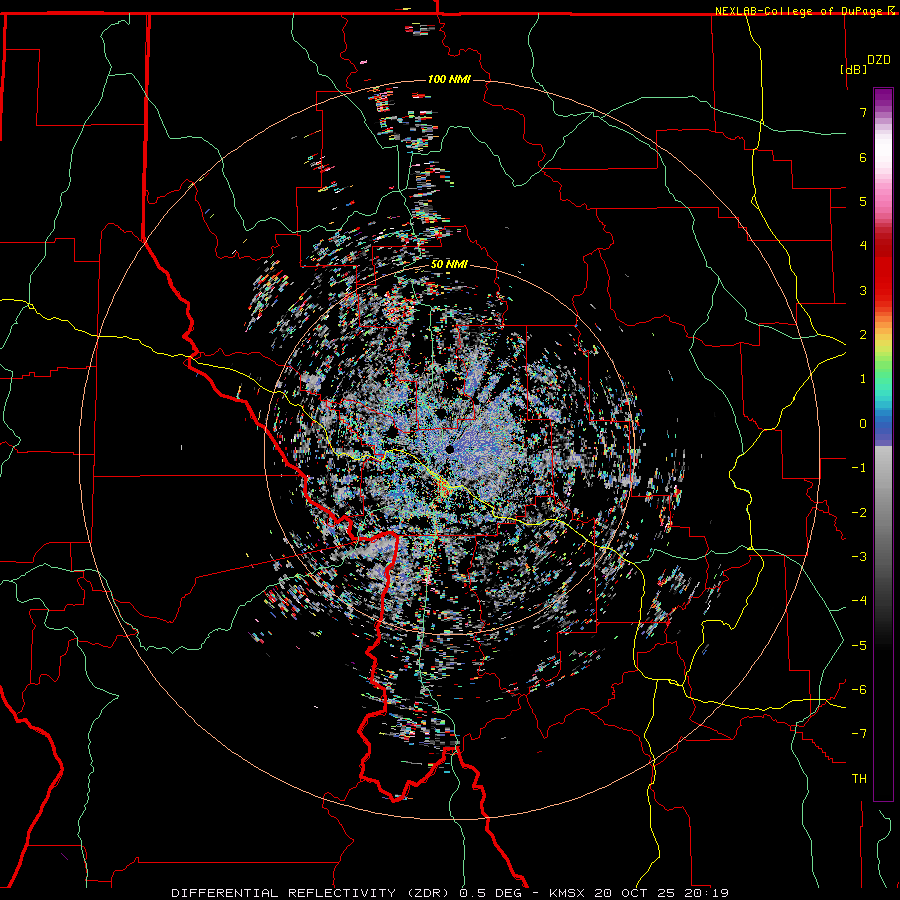Image resolution: width=900 pixels, height=900 pixels.
Task: Click the DZD legend title
Action: (879, 60)
